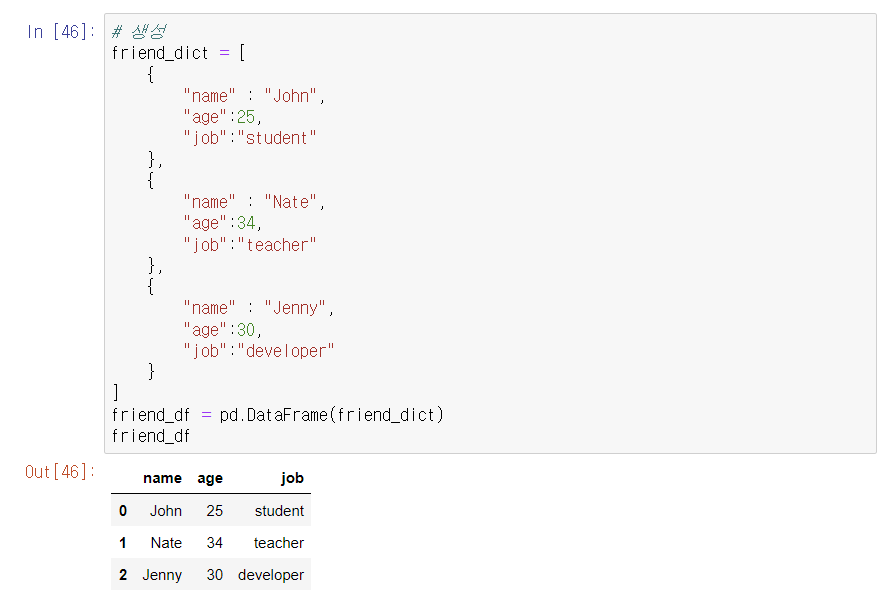The height and width of the screenshot is (602, 887).
Task: Click the final friend_df code line
Action: (x=150, y=436)
